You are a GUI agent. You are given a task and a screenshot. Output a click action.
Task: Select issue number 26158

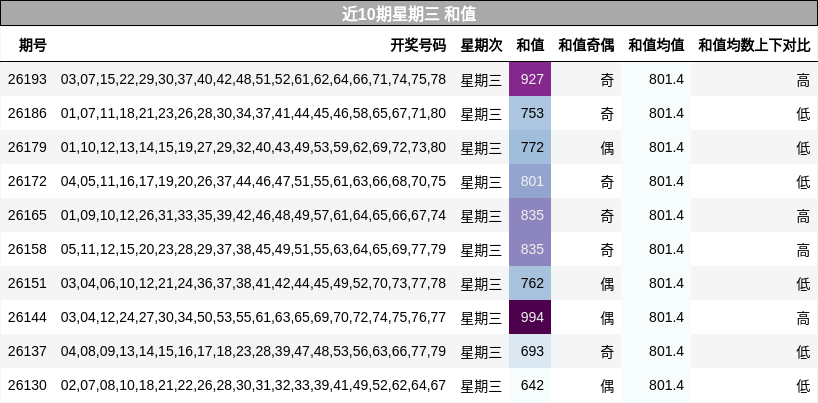click(x=27, y=249)
